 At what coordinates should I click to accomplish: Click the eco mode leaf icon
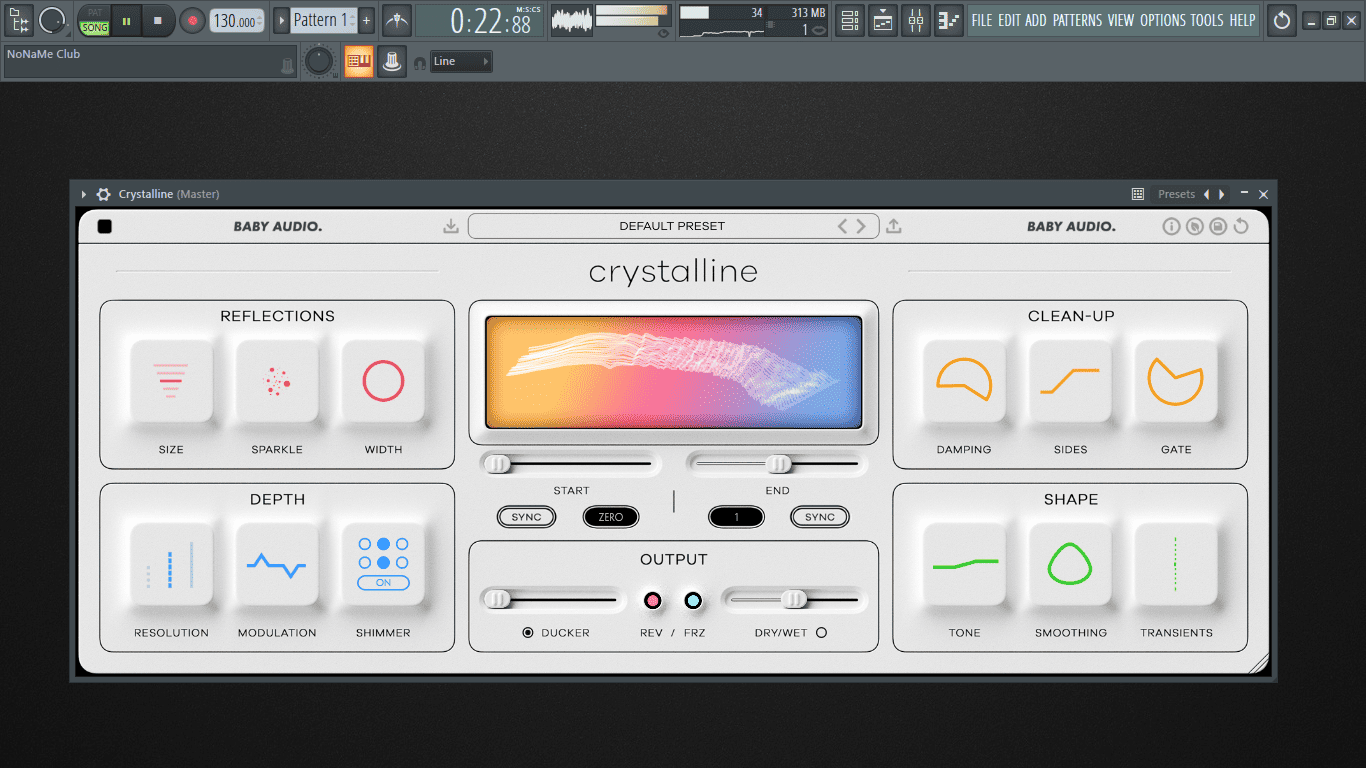pos(1194,226)
